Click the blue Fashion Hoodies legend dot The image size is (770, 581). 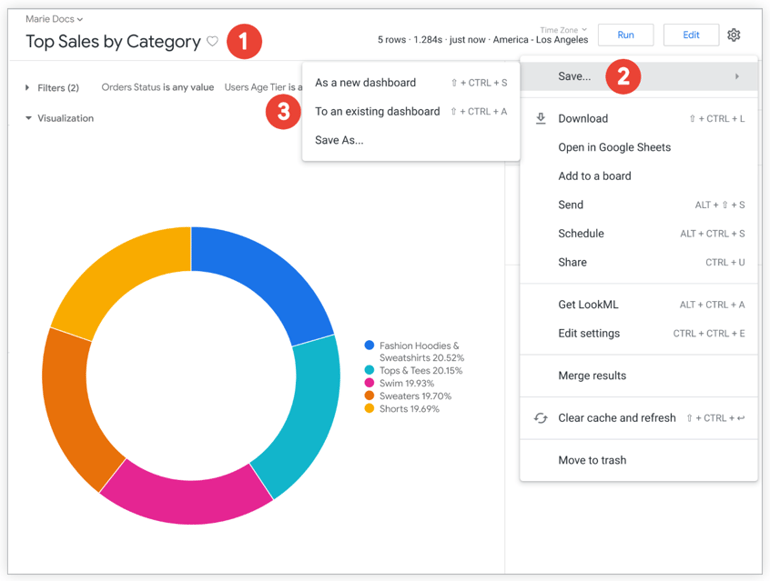pyautogui.click(x=369, y=345)
